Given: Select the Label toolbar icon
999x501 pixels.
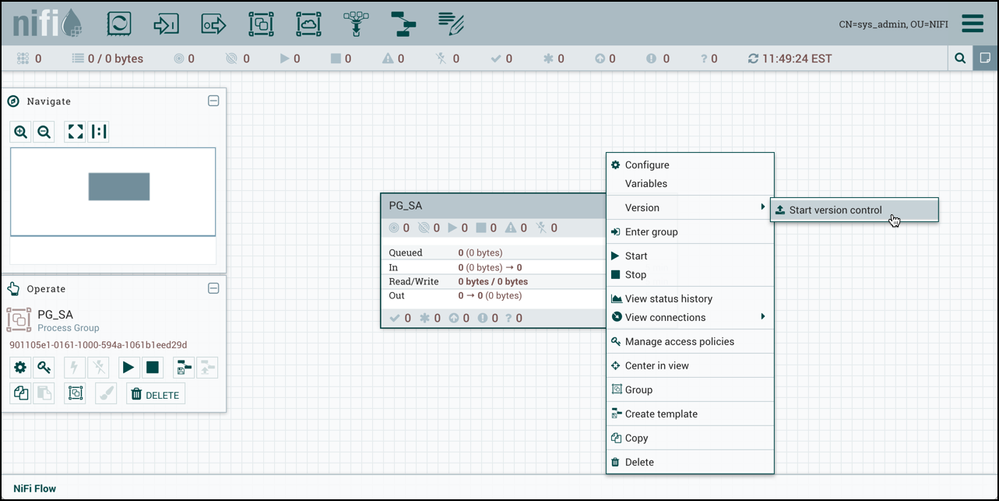Looking at the screenshot, I should point(451,23).
